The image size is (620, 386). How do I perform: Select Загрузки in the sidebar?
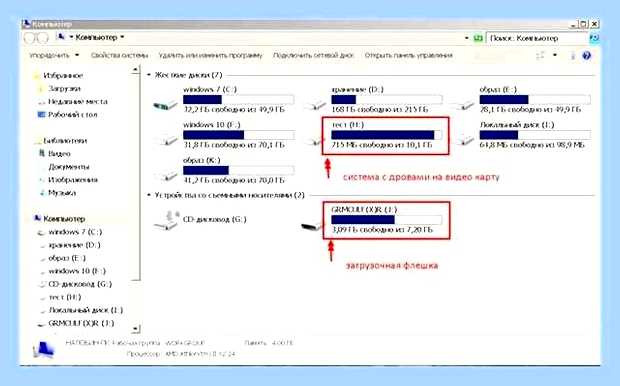click(x=64, y=89)
